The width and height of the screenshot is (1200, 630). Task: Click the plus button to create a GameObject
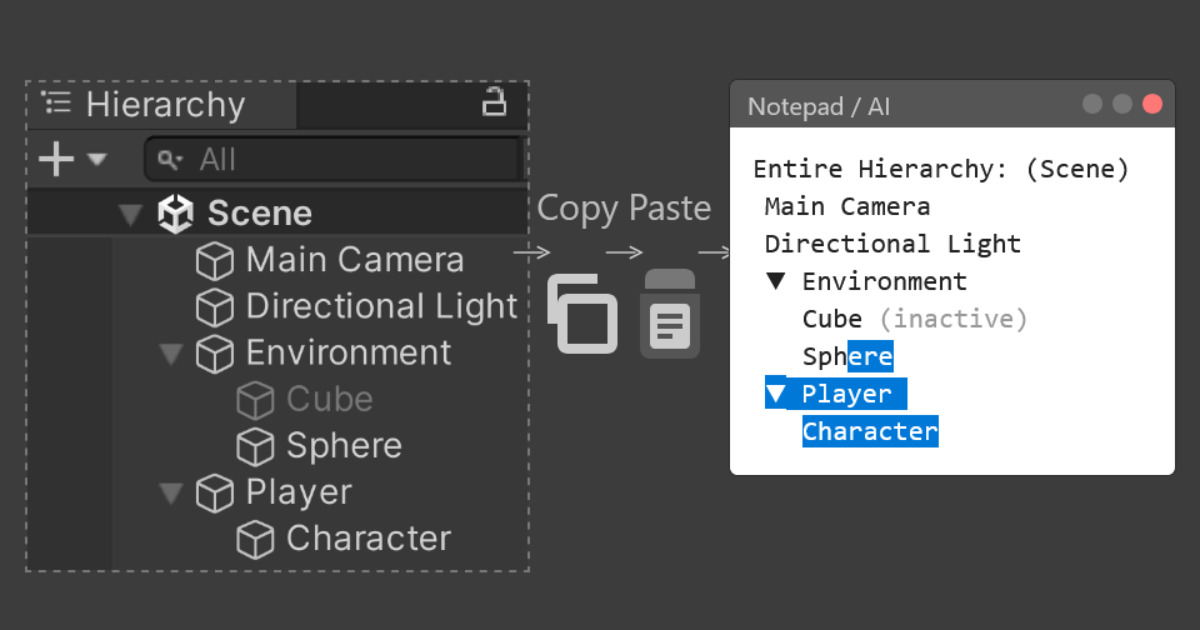56,159
